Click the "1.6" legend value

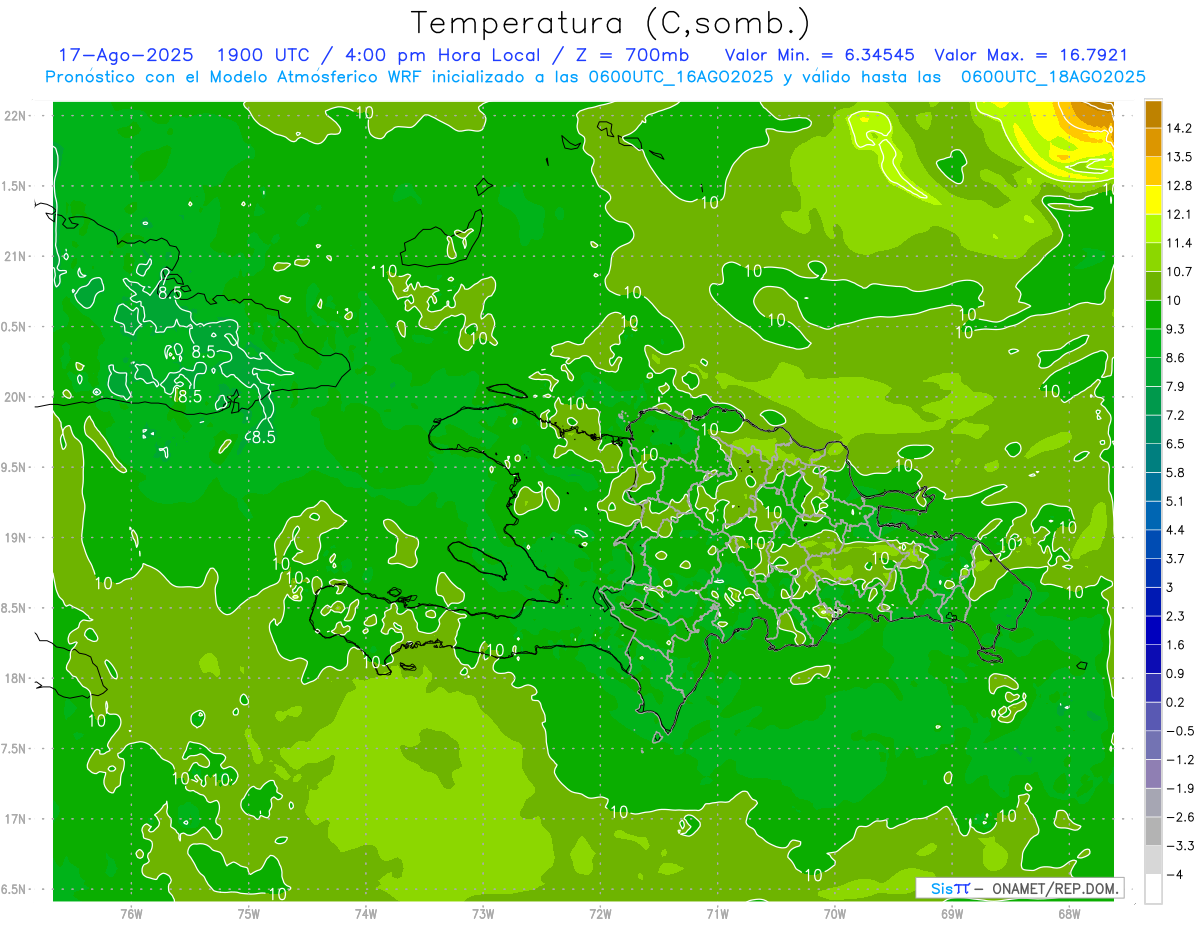point(1175,644)
